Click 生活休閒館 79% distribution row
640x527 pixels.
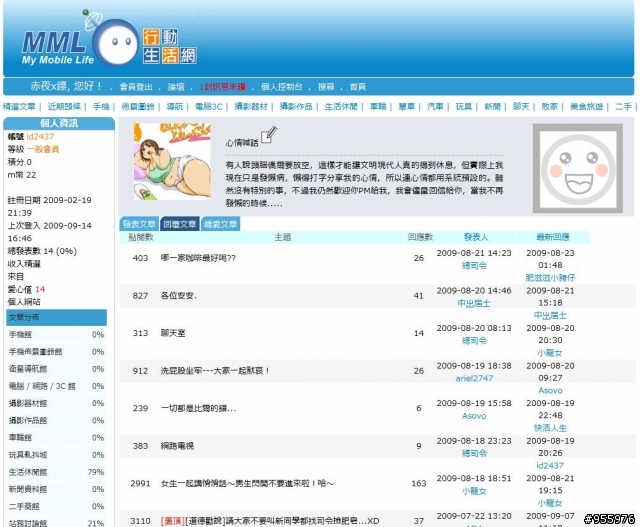pos(56,472)
